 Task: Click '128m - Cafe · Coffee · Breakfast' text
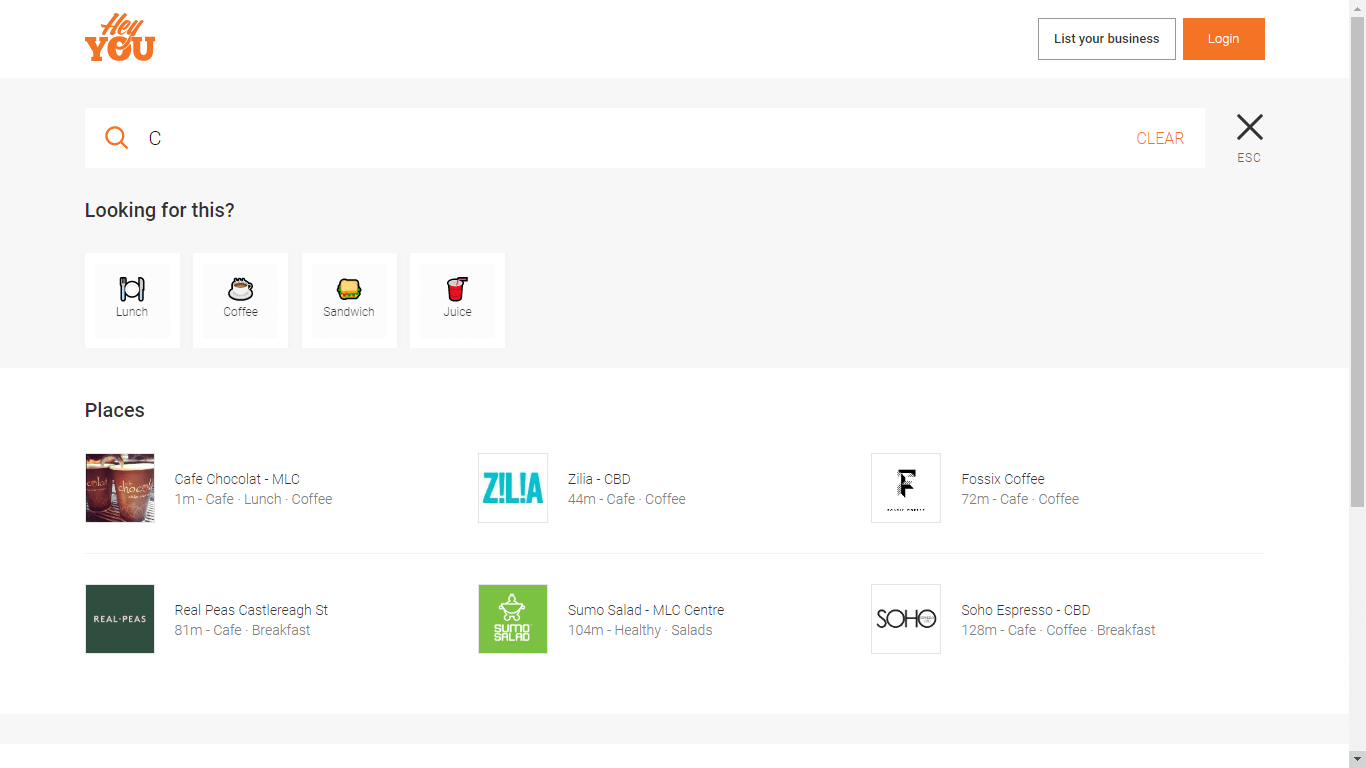pyautogui.click(x=1058, y=630)
